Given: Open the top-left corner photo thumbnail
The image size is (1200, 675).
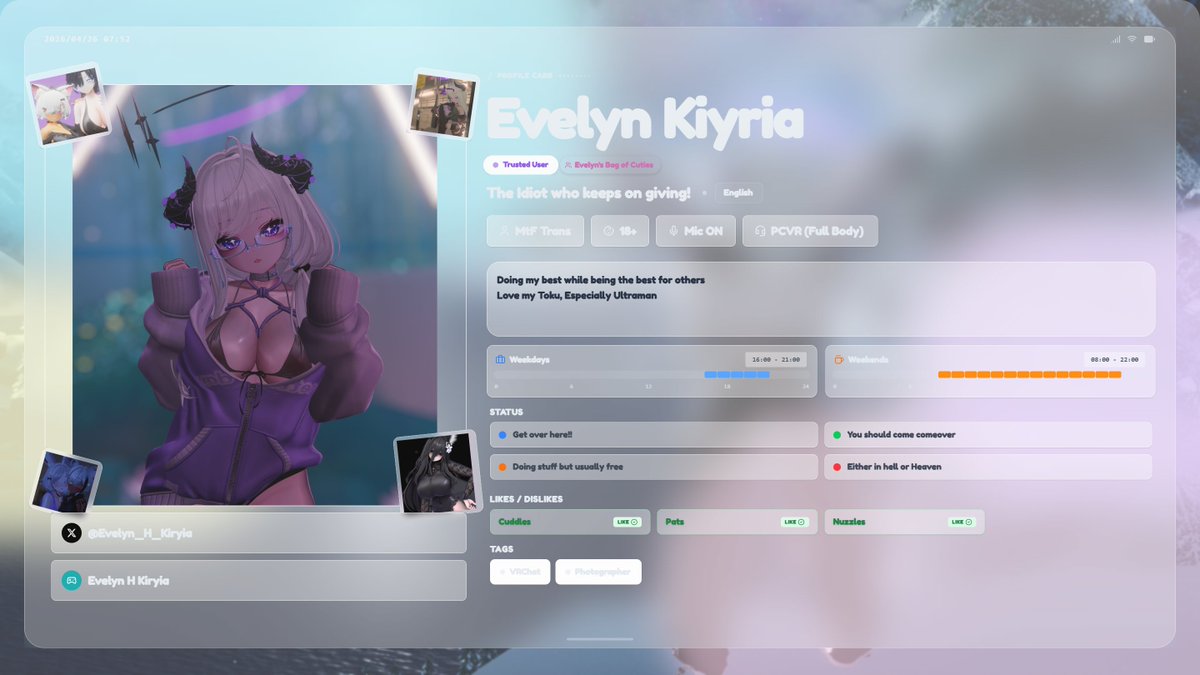Looking at the screenshot, I should [70, 107].
